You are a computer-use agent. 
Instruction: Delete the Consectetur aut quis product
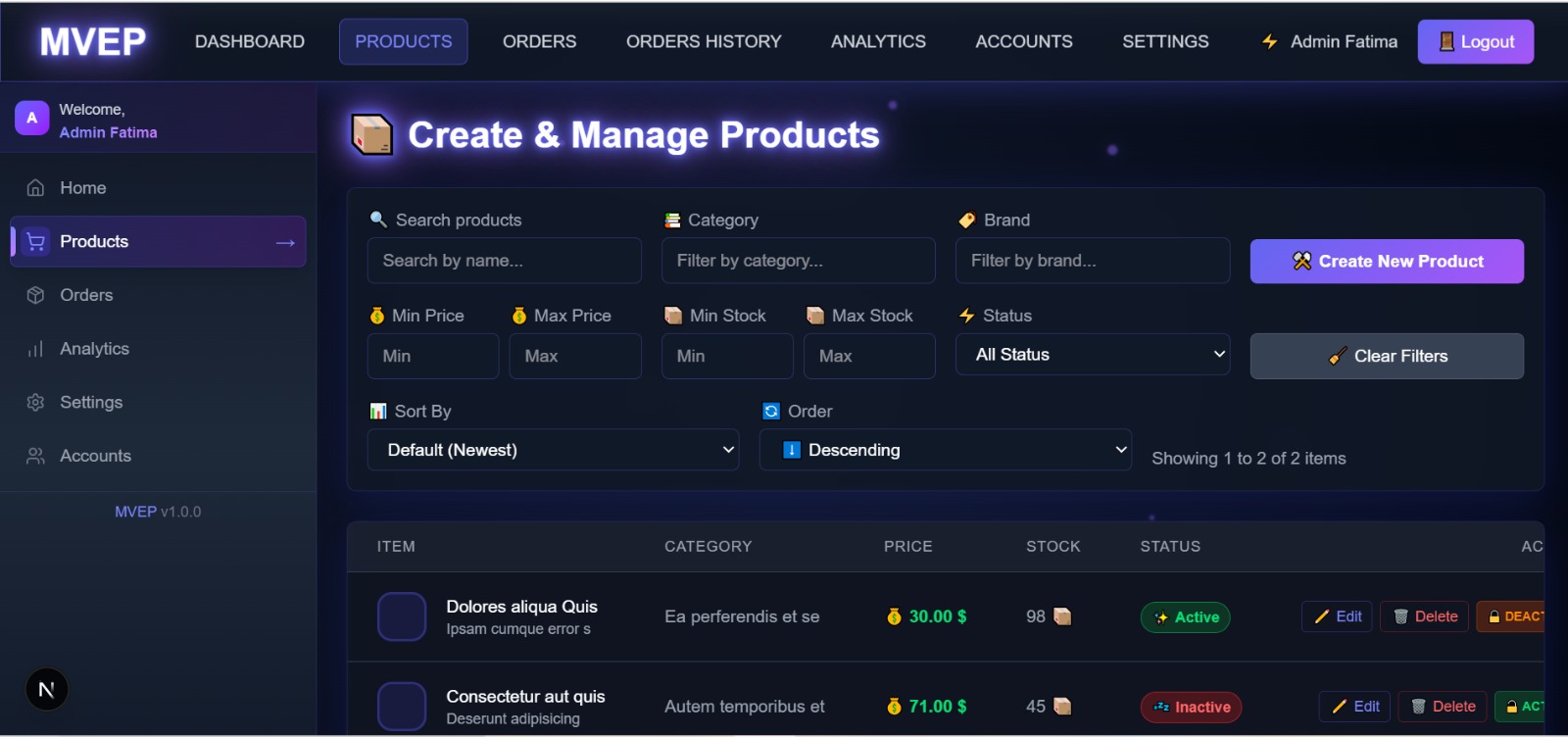click(x=1443, y=707)
